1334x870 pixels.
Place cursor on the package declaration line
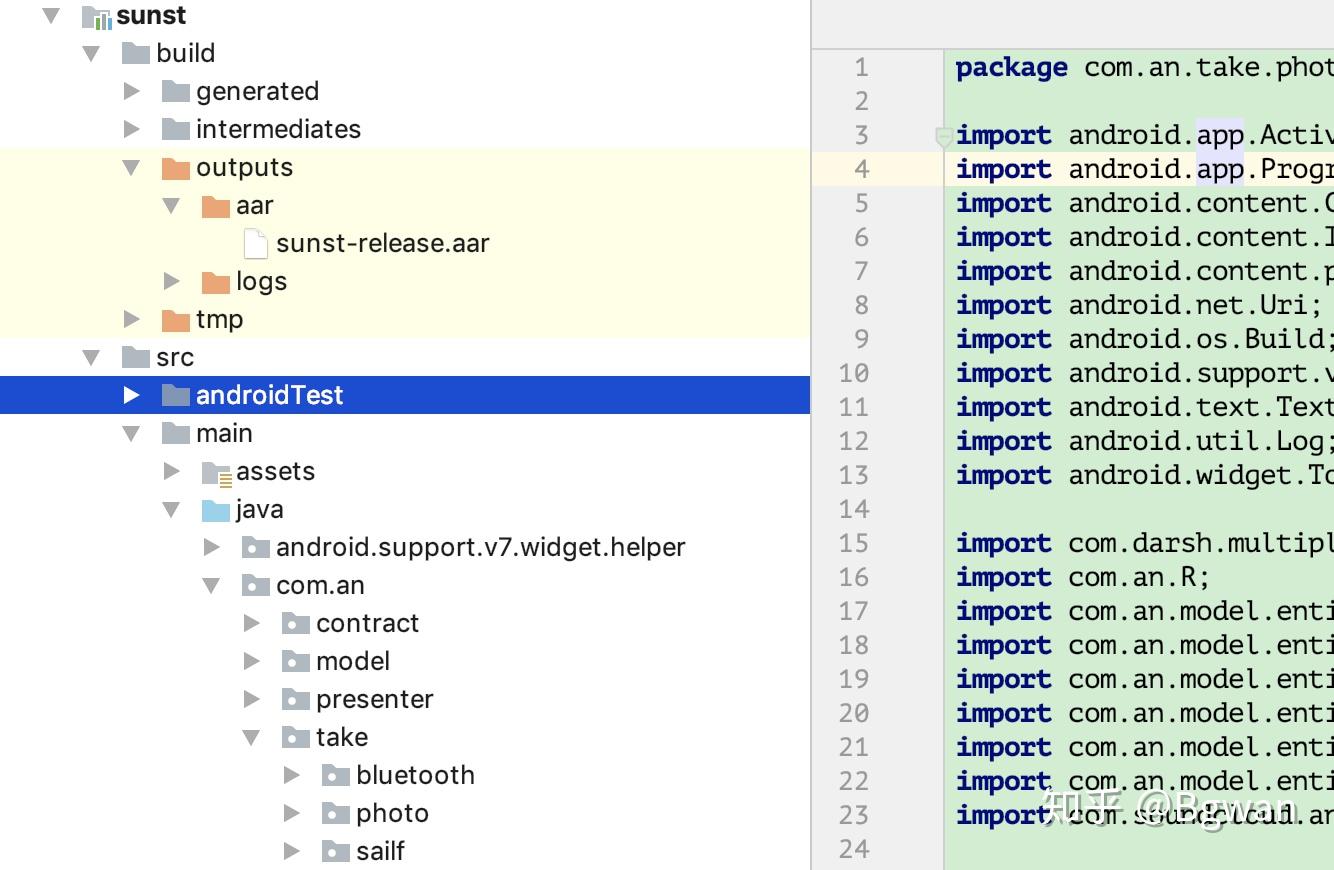[1140, 68]
